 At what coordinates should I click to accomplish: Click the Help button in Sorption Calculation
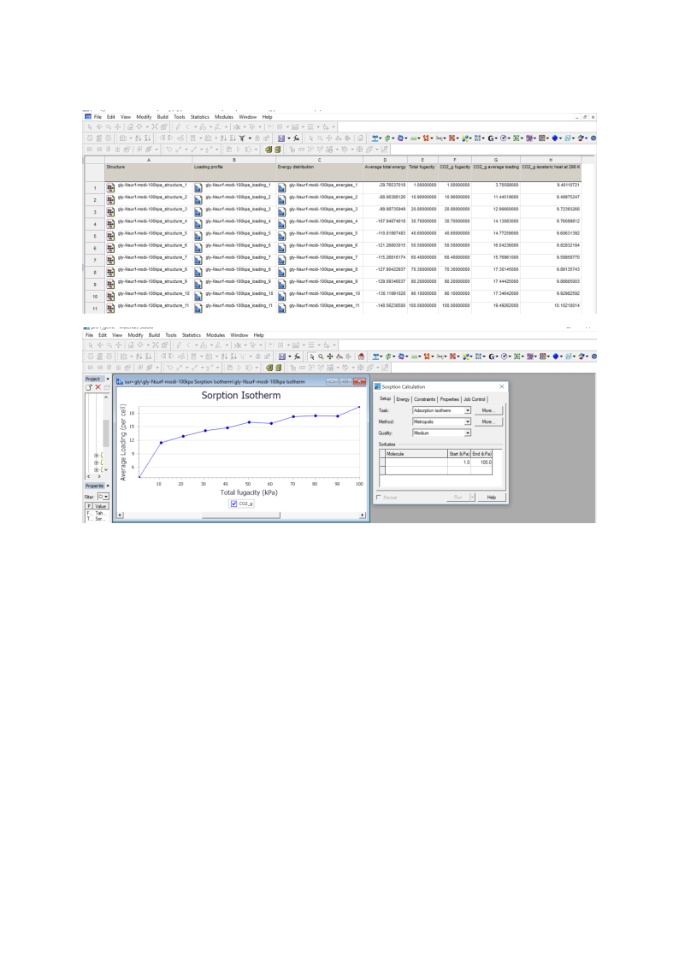(x=491, y=497)
